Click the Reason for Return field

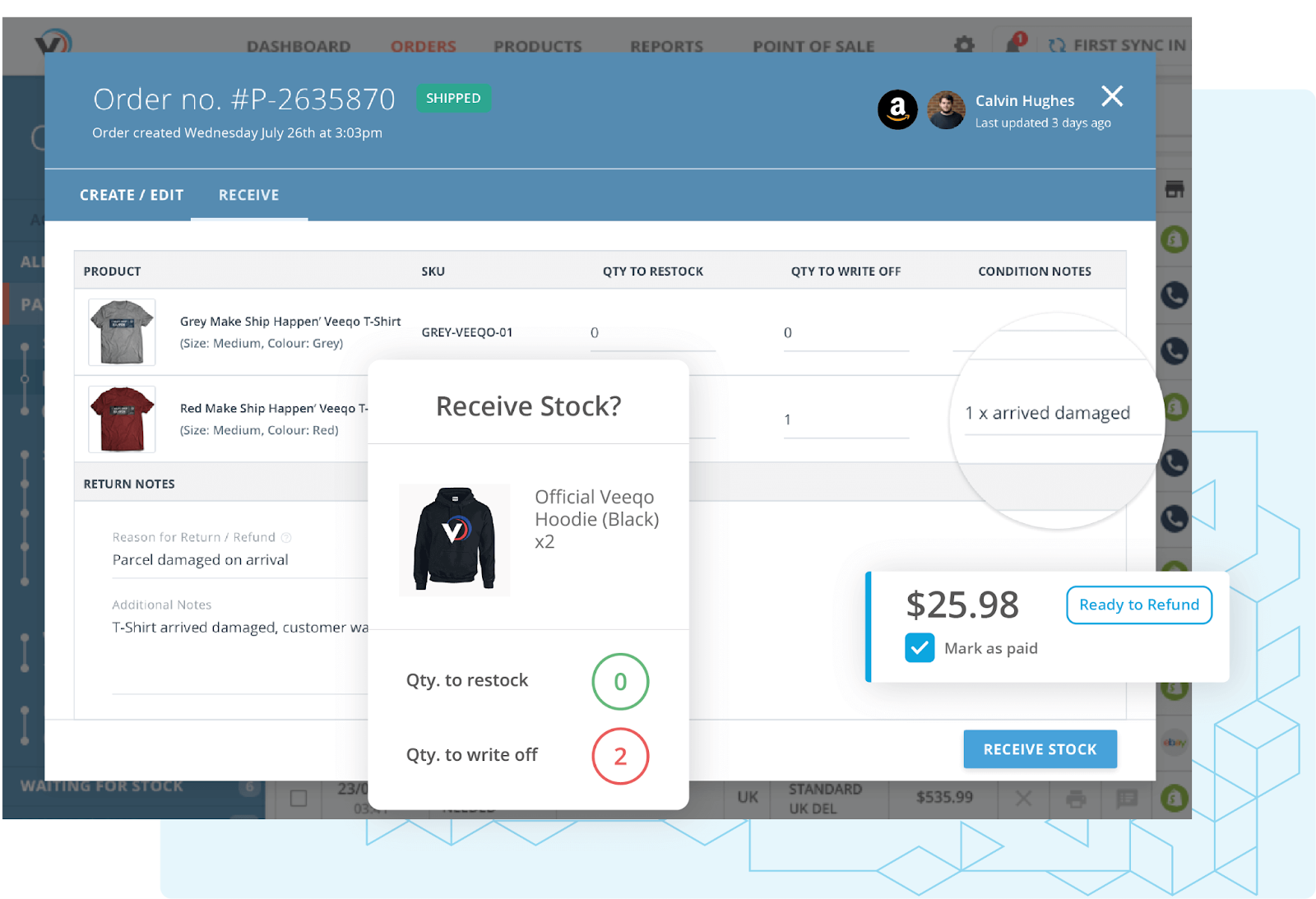(x=239, y=560)
